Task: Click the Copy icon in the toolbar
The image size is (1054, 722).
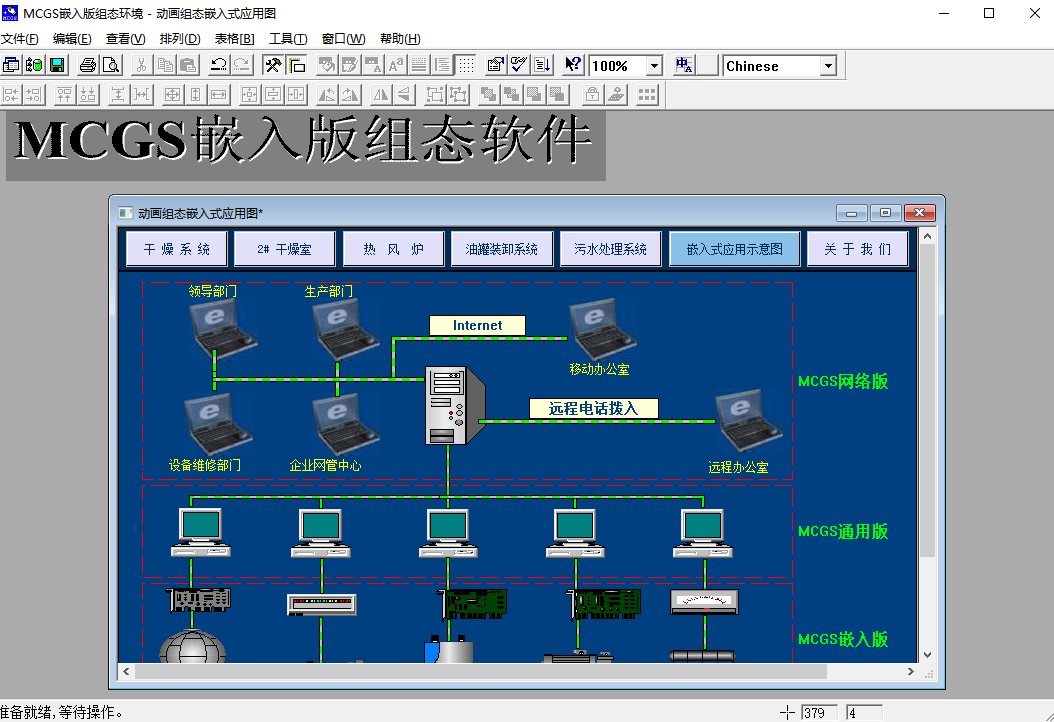Action: coord(165,65)
